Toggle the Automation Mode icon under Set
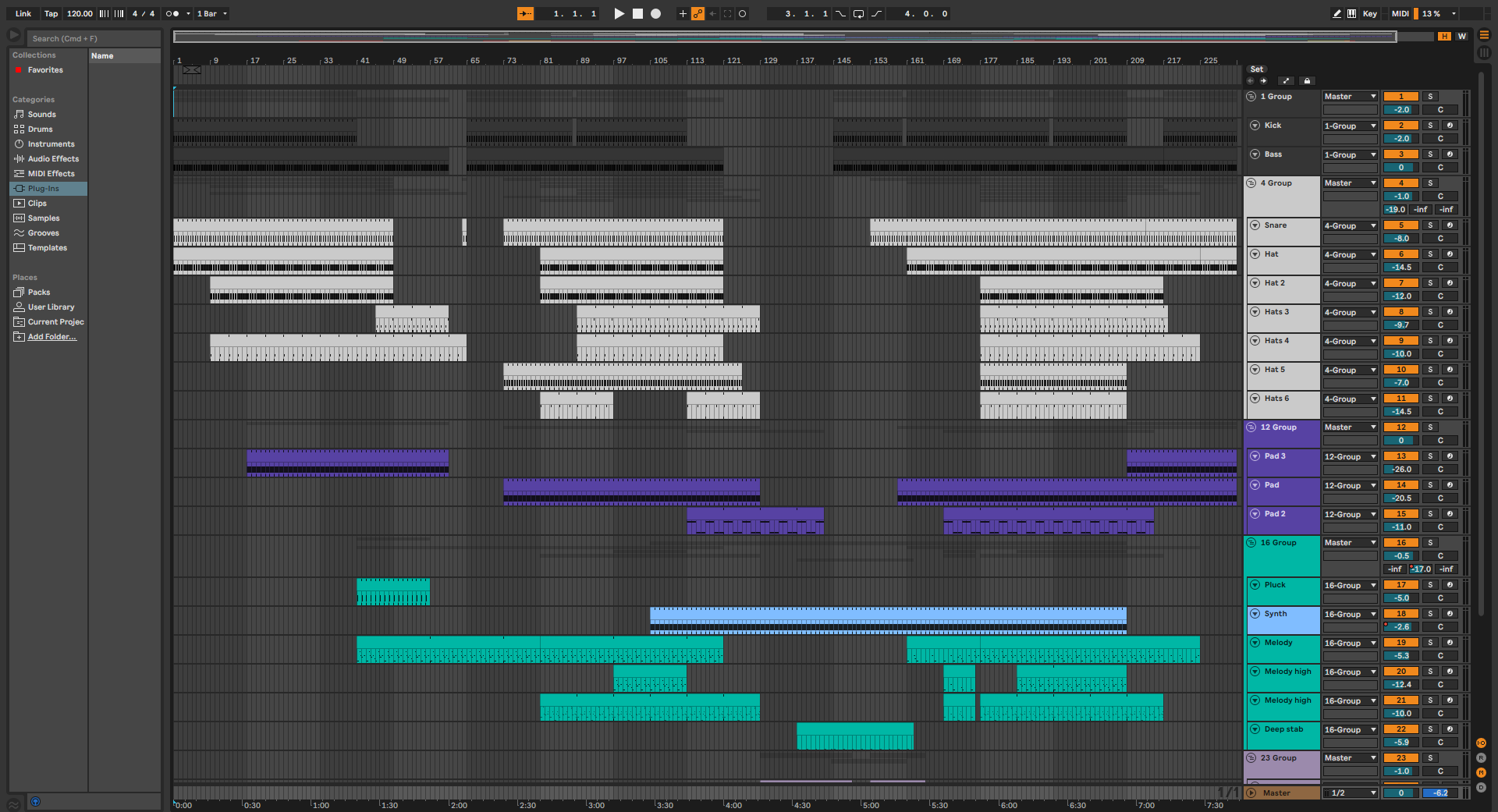 click(x=1287, y=81)
